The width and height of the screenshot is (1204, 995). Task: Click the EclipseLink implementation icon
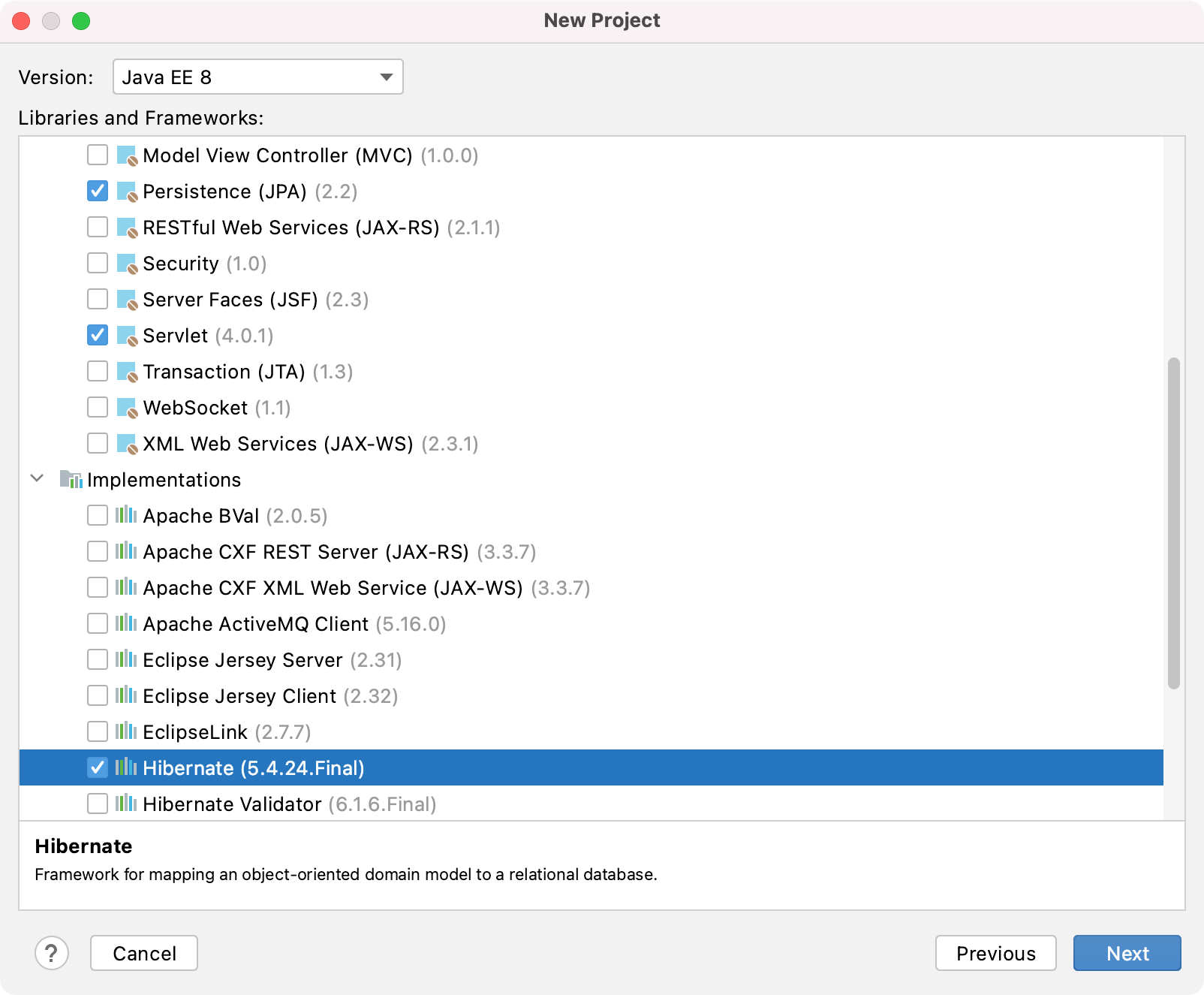[x=126, y=731]
